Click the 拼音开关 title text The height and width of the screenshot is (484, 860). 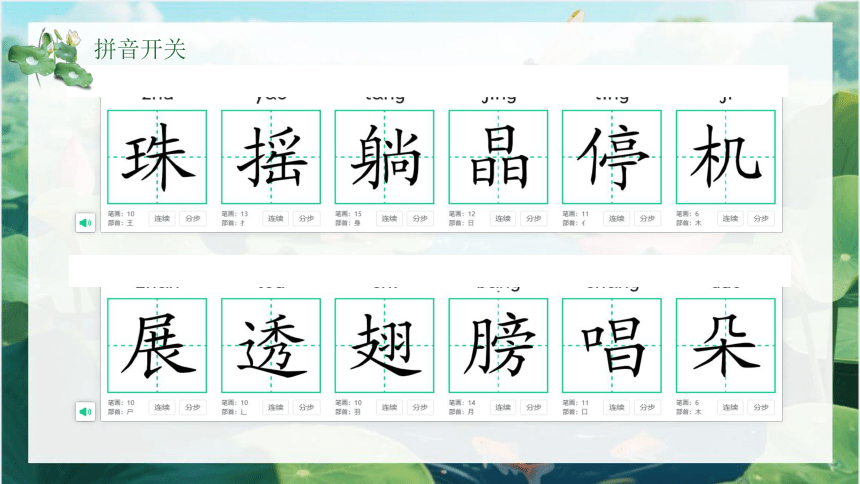click(x=140, y=49)
